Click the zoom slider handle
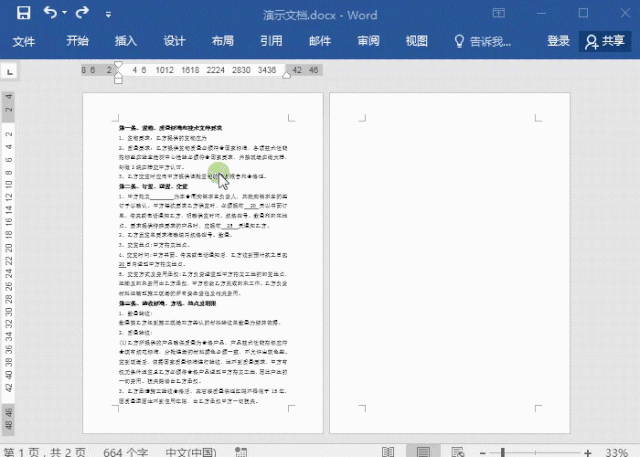The width and height of the screenshot is (640, 457). pyautogui.click(x=503, y=452)
